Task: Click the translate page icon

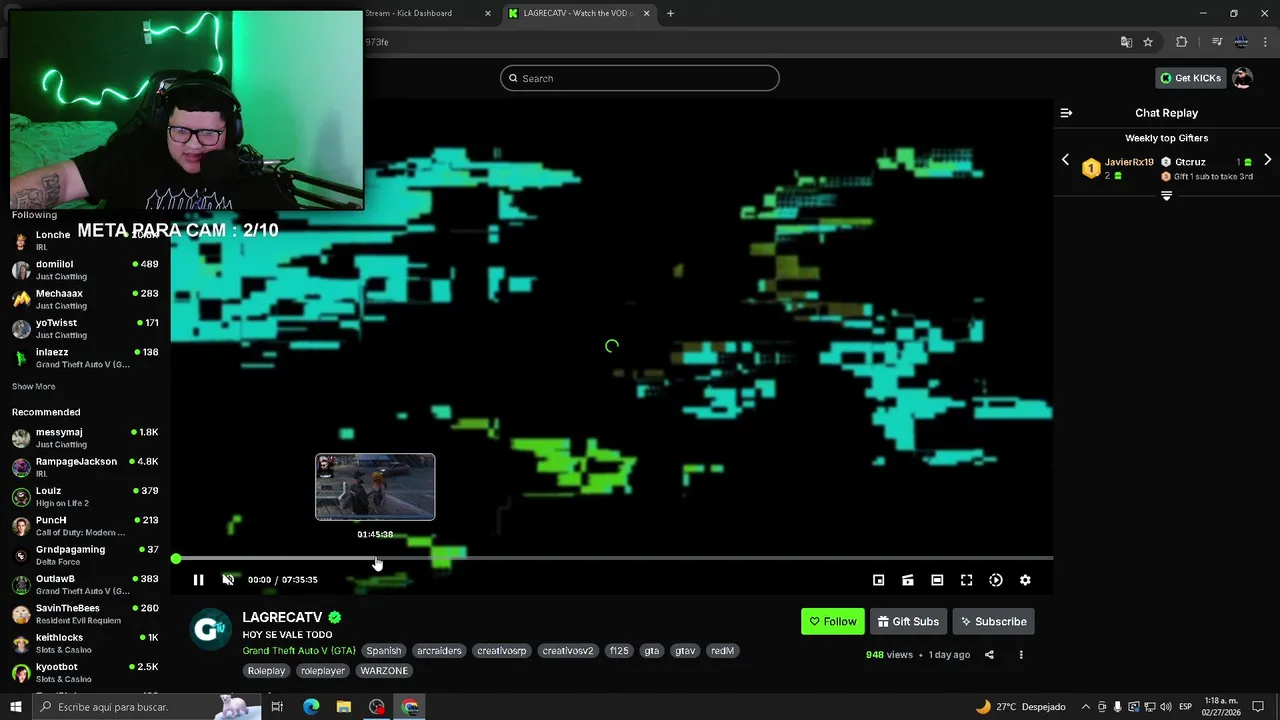Action: pyautogui.click(x=1126, y=42)
